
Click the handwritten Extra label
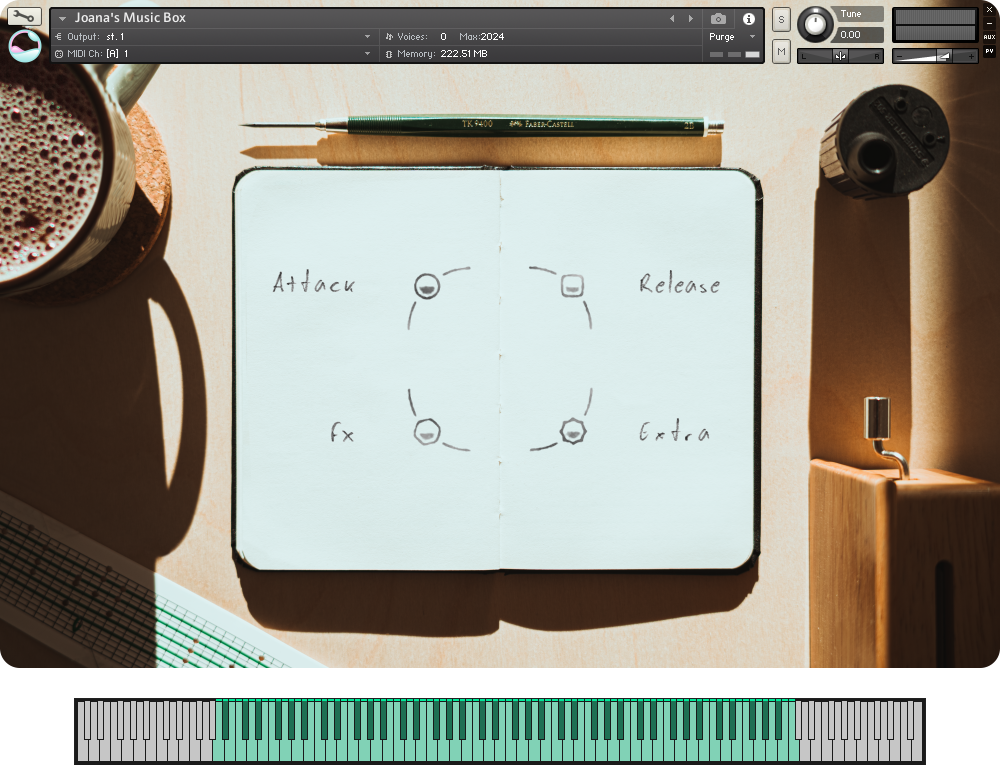(674, 432)
